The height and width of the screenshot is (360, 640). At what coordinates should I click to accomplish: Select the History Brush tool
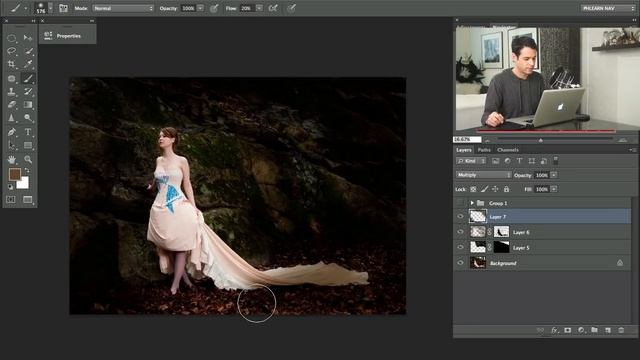coord(28,91)
